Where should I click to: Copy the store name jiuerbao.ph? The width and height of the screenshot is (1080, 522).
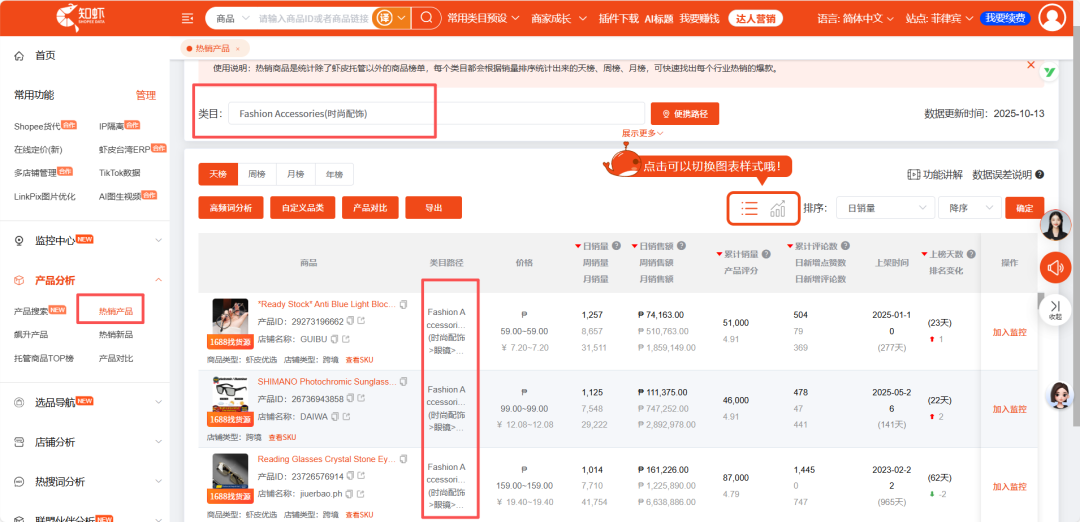pos(349,494)
